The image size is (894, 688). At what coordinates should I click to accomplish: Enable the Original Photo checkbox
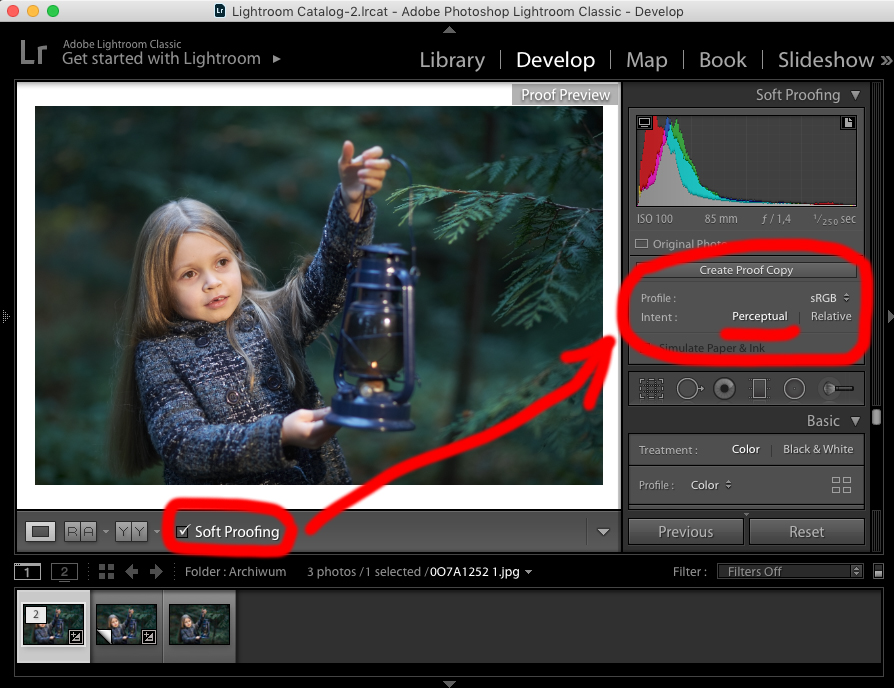point(641,244)
